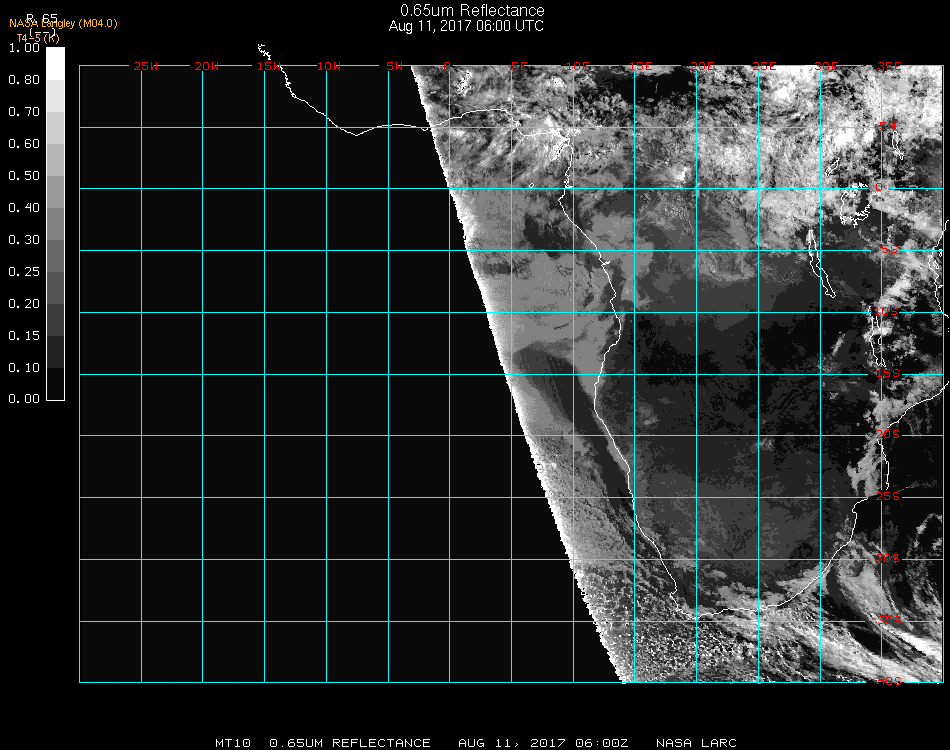Click the 15W longitude label
This screenshot has width=950, height=750.
pos(269,66)
